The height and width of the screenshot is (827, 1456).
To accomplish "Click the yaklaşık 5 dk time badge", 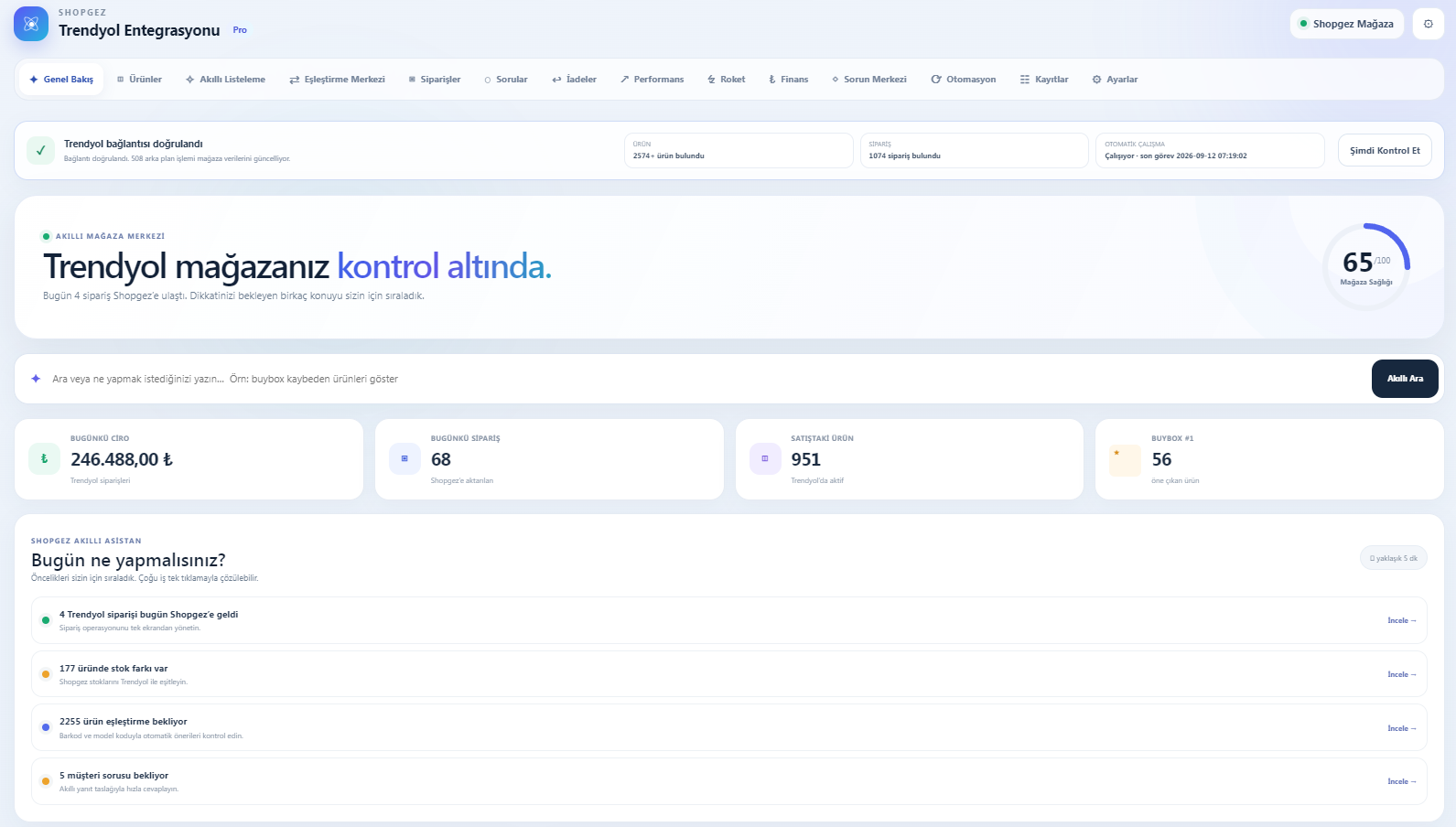I will (x=1394, y=558).
